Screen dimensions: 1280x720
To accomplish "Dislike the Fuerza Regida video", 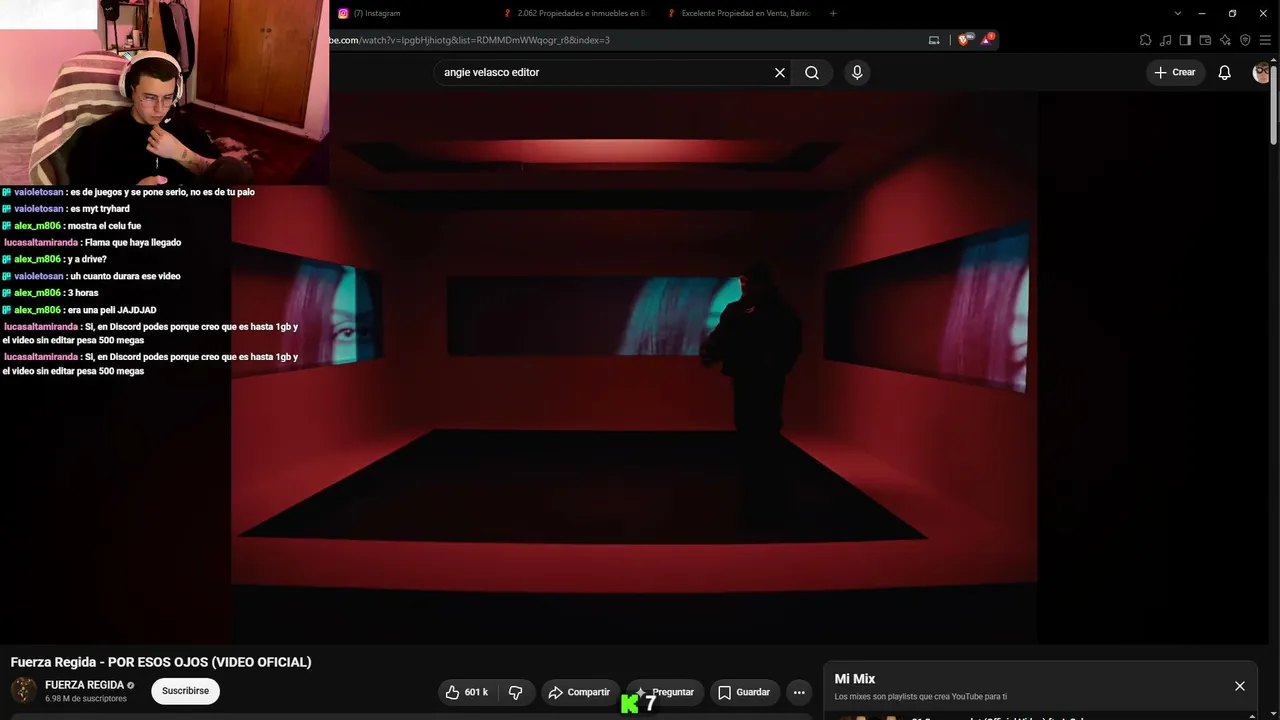I will coord(516,692).
